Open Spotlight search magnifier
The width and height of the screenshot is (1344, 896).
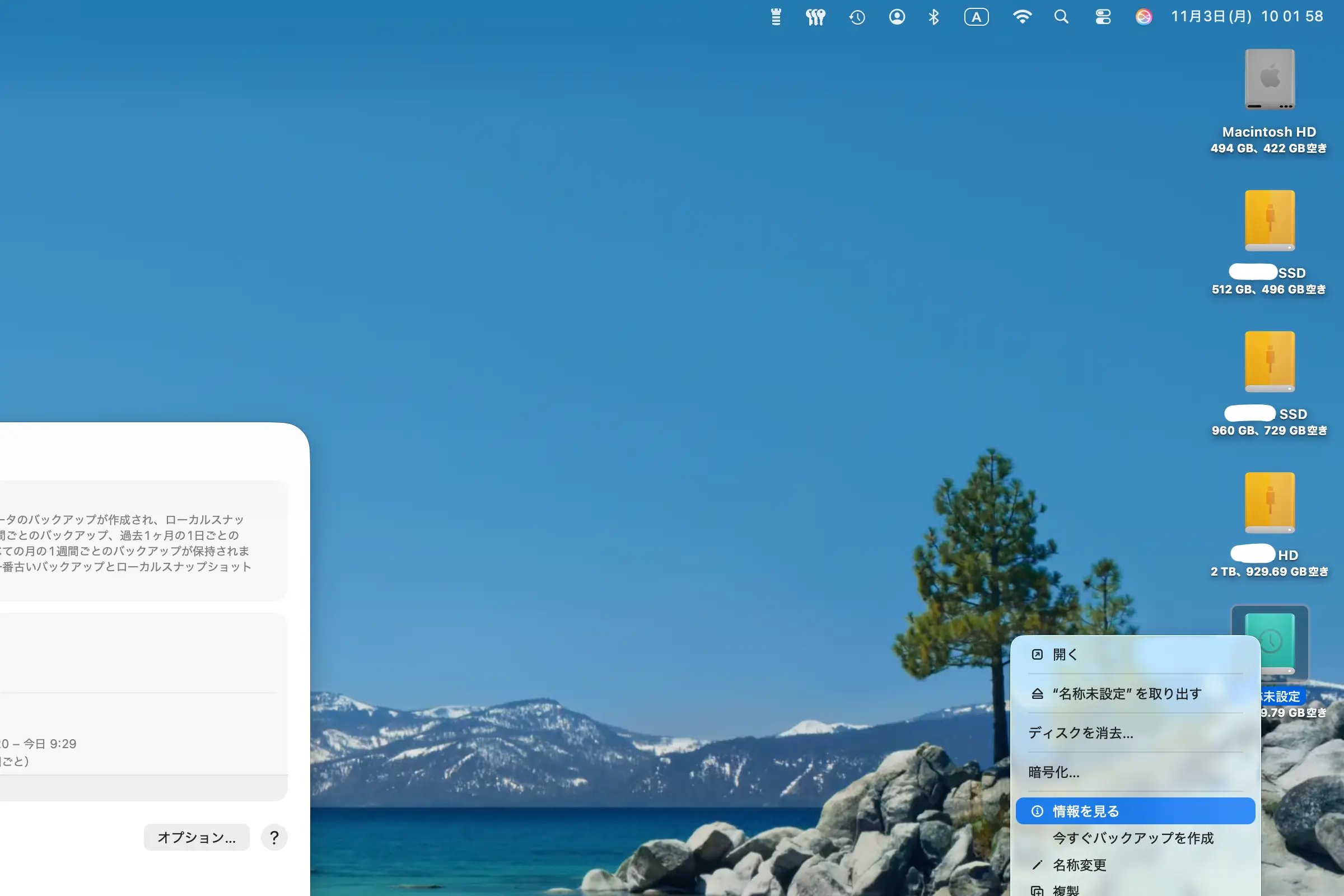[1061, 17]
